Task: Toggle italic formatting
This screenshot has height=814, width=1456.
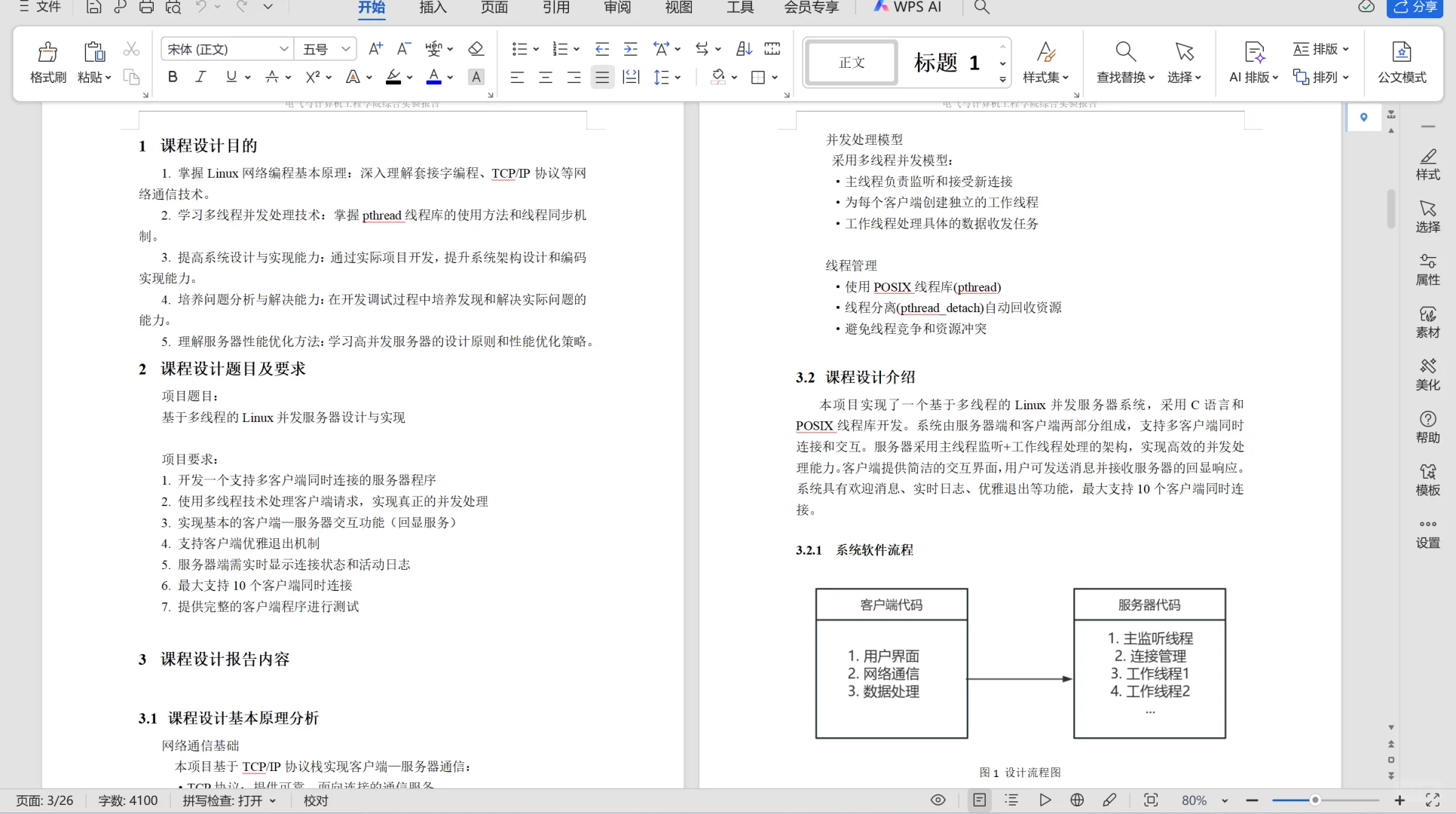Action: click(x=200, y=77)
